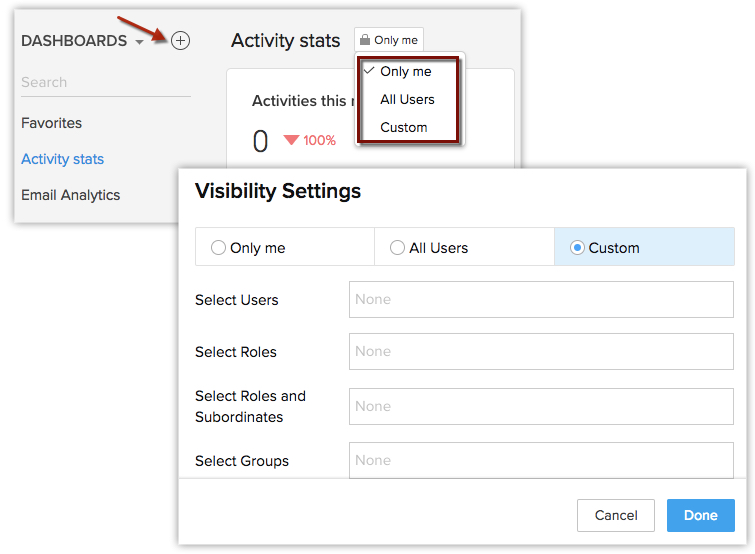Click the Select Groups field

tap(541, 460)
